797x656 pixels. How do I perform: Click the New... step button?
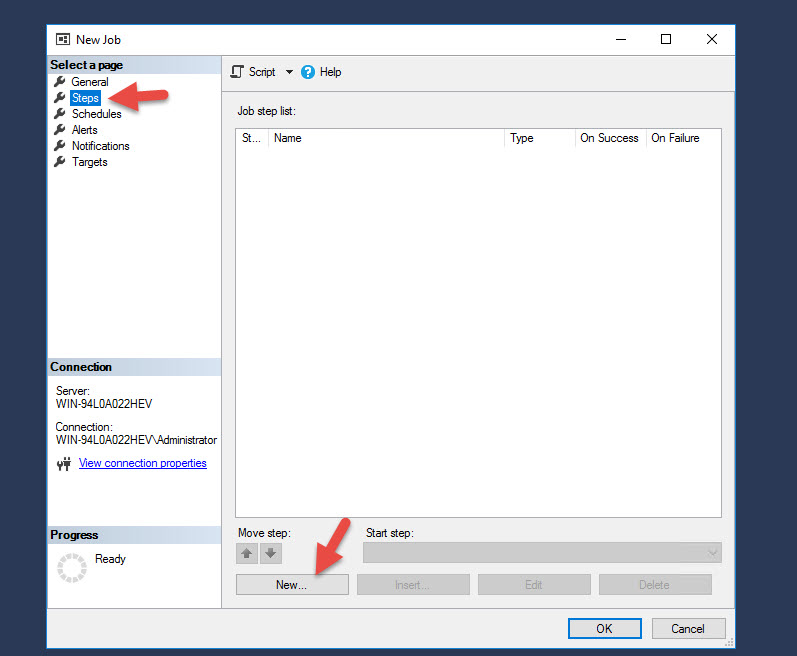pyautogui.click(x=292, y=584)
